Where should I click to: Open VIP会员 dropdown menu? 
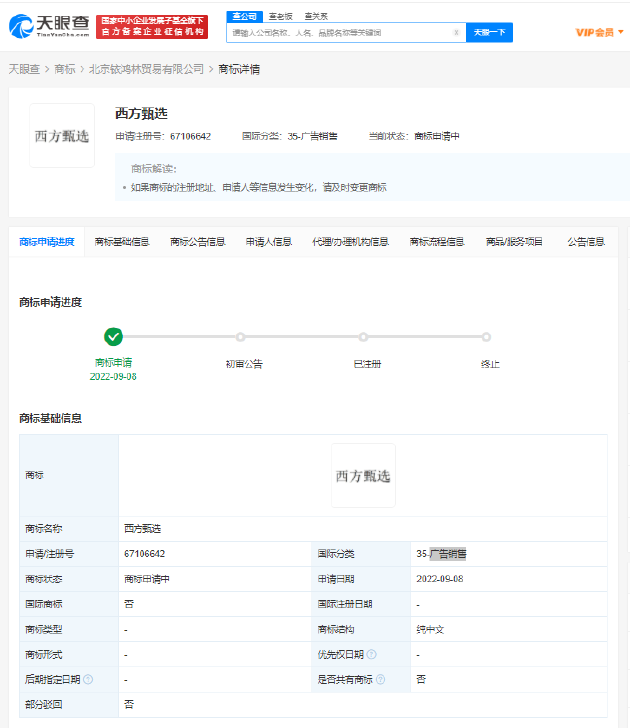pos(599,32)
